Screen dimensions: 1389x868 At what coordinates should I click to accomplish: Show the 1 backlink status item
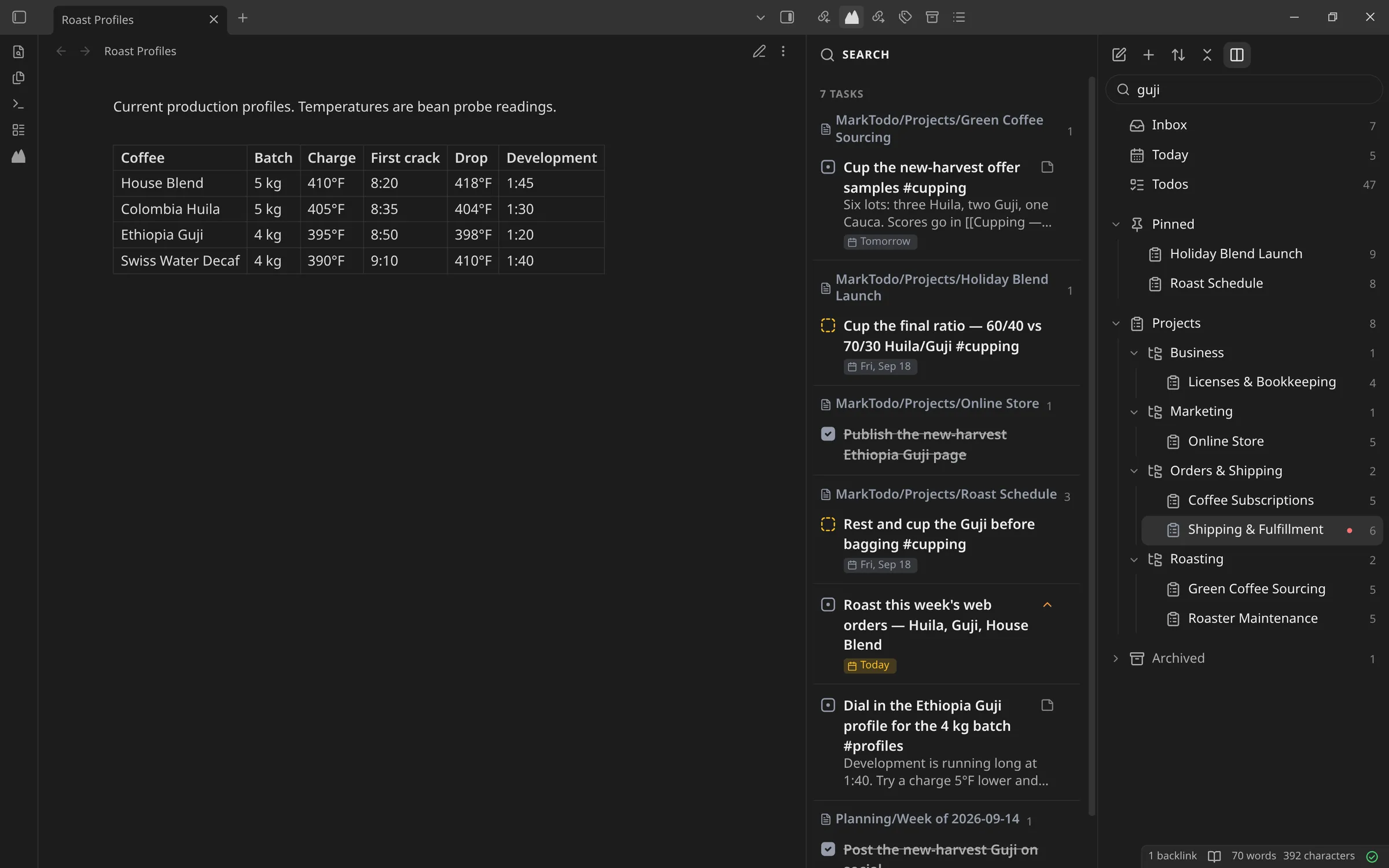tap(1172, 856)
